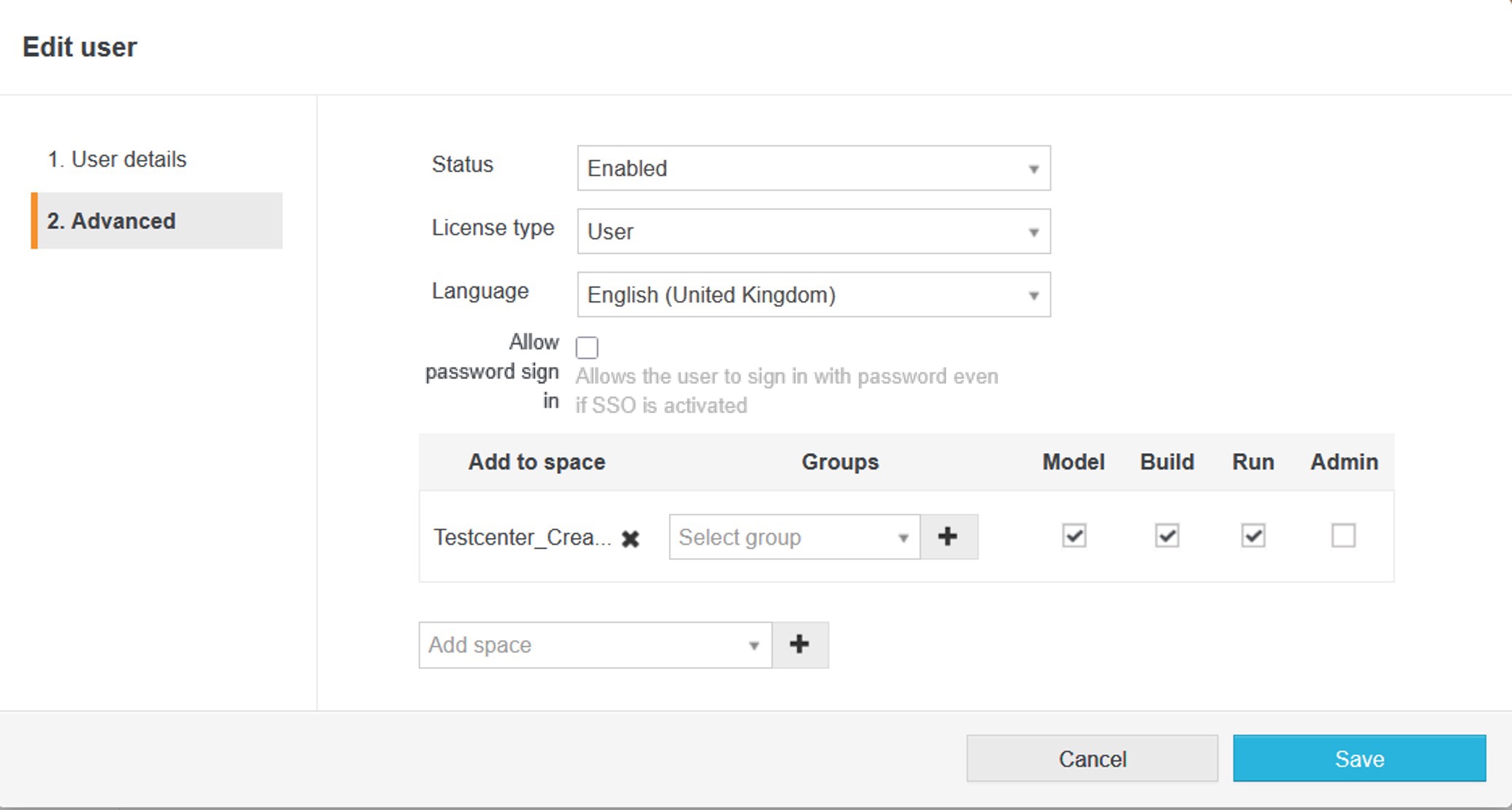Click the Save button
Screen dimensions: 1512x810
(1359, 758)
